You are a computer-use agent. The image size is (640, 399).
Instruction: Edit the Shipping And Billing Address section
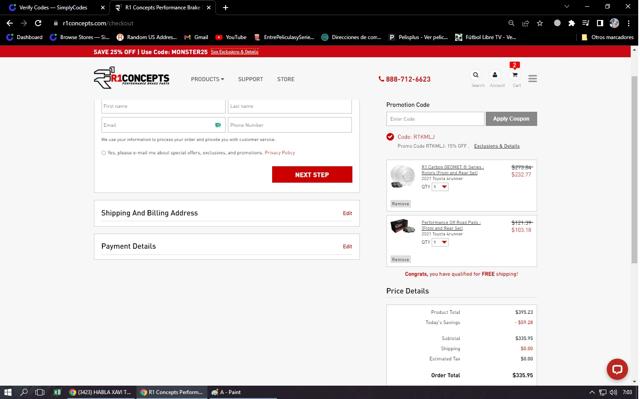(x=347, y=213)
